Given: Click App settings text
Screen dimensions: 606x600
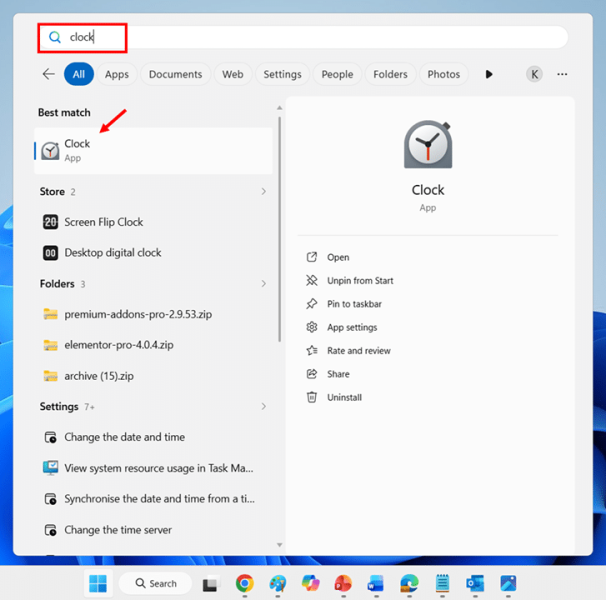Looking at the screenshot, I should 352,327.
